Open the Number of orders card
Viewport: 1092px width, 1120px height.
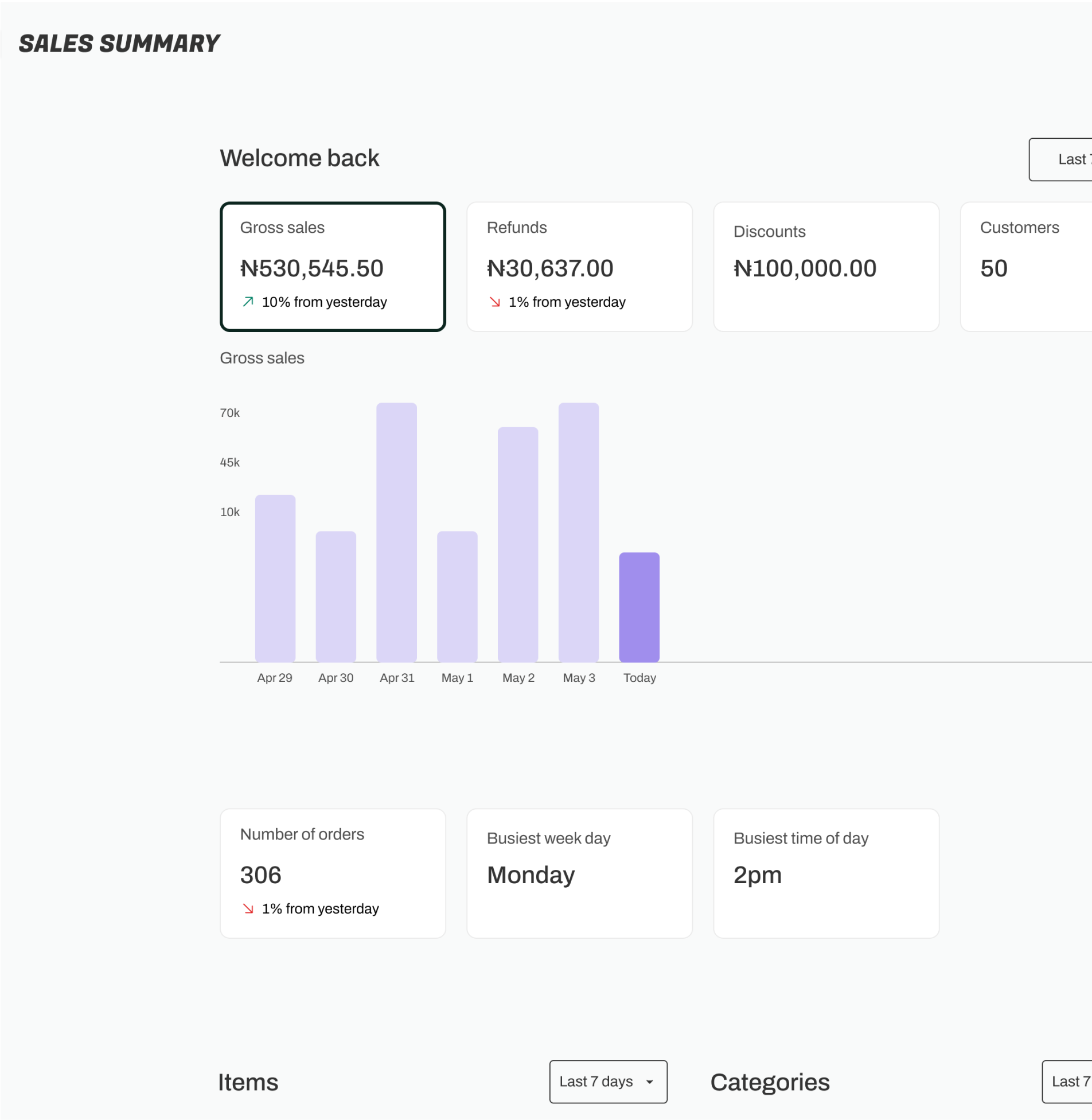point(333,873)
